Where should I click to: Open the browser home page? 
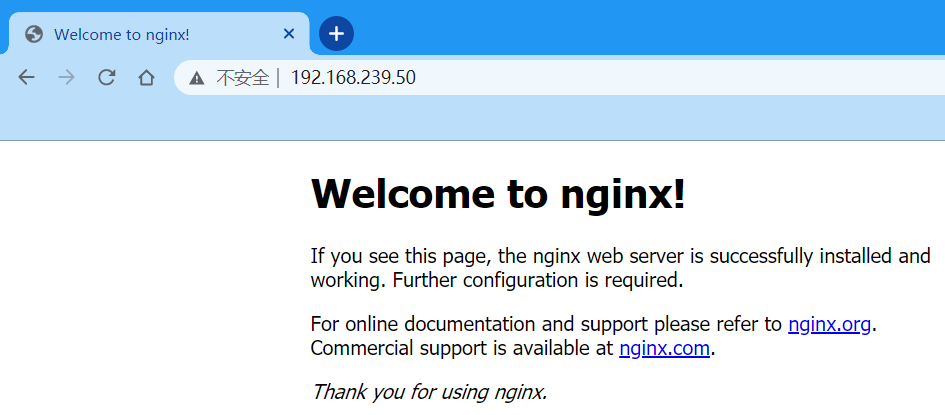point(146,78)
